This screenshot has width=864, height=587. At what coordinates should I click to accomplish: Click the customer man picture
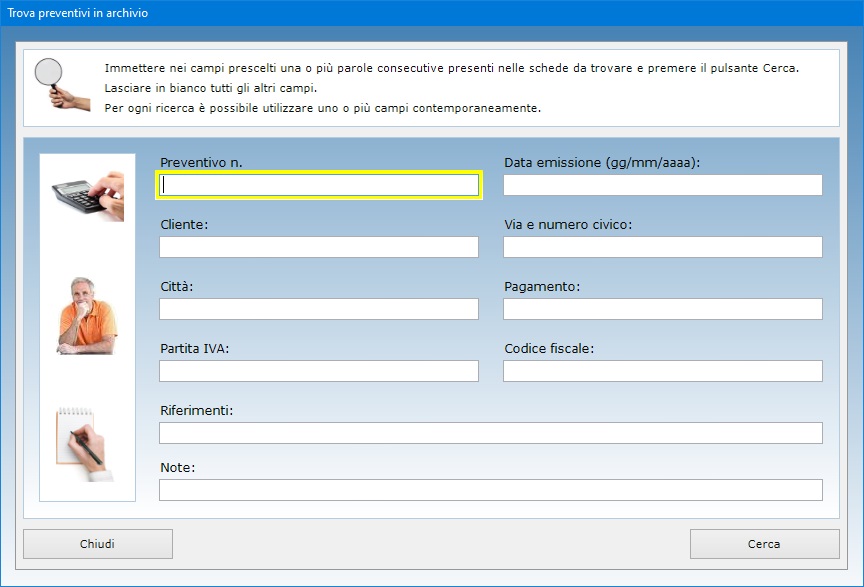coord(87,315)
